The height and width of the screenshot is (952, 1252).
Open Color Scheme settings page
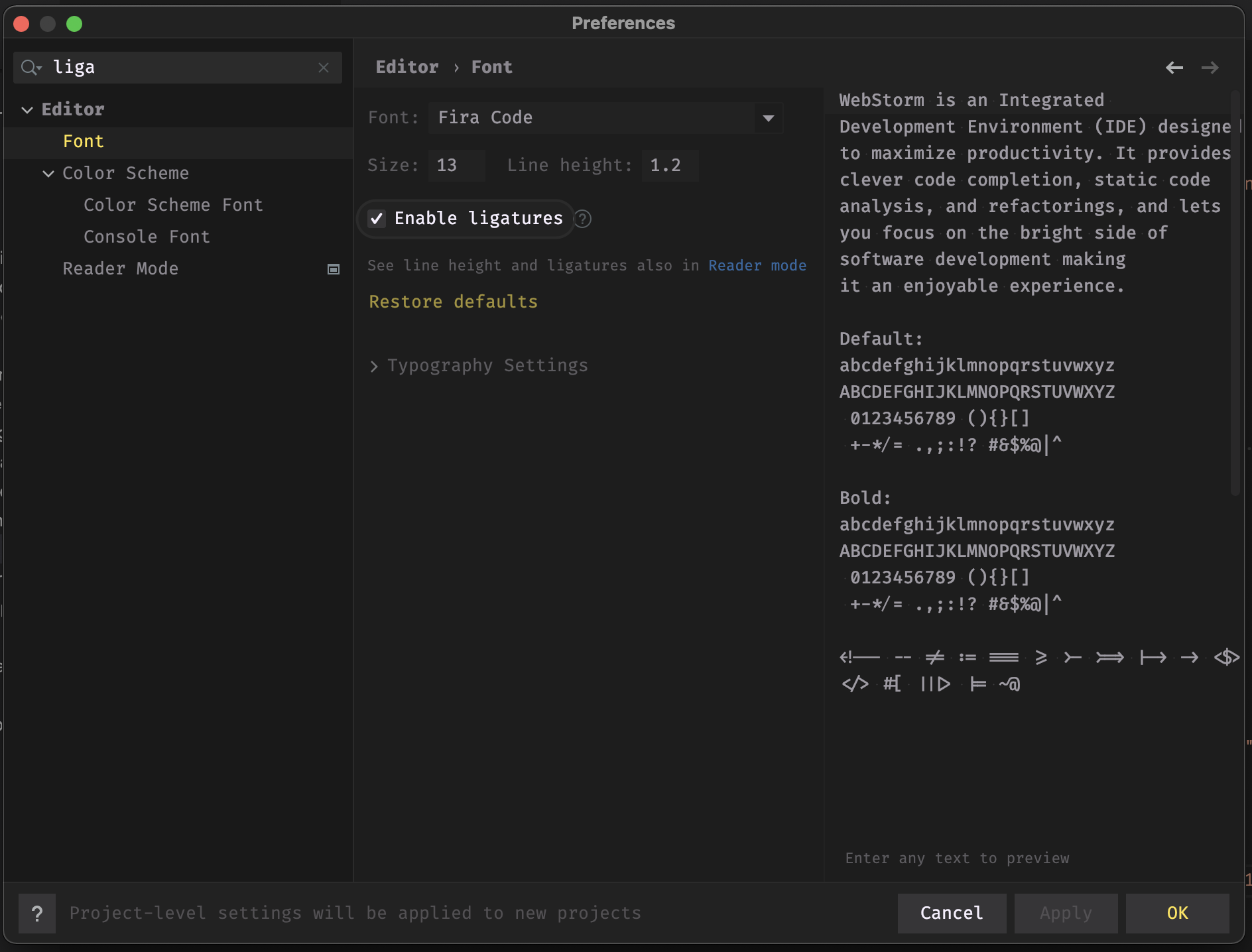pos(125,174)
